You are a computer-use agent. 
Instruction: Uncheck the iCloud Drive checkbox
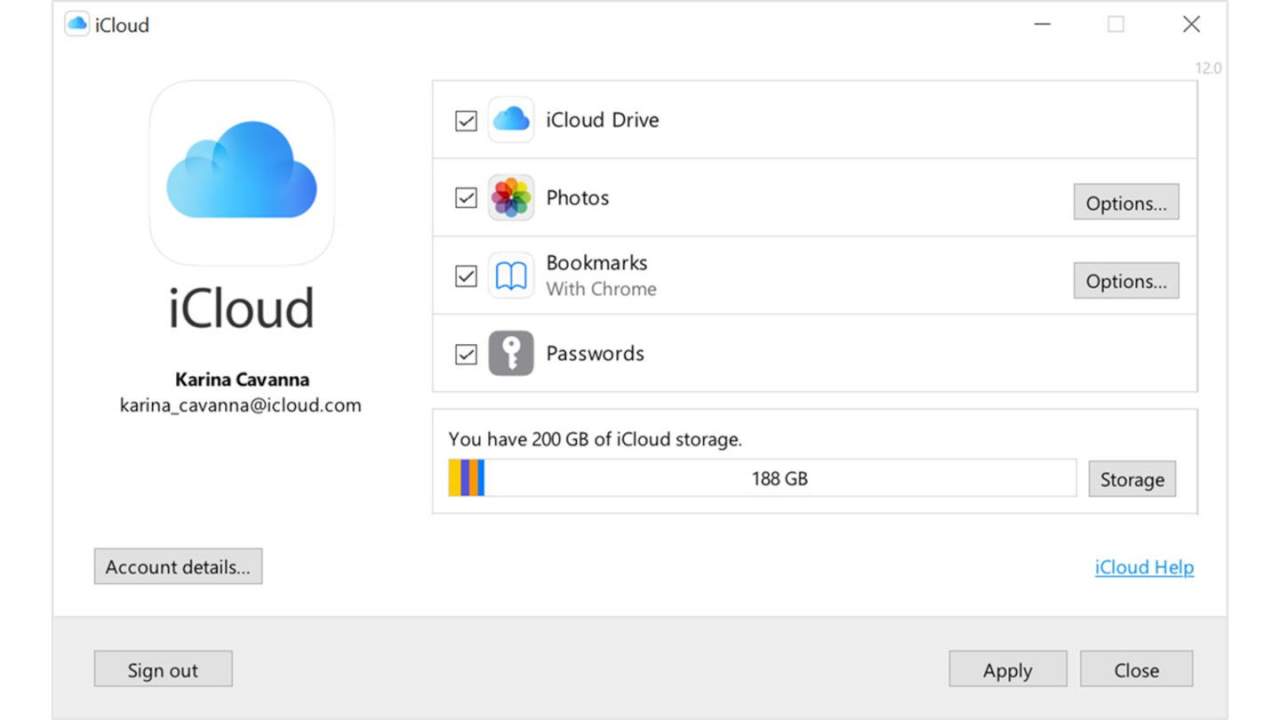466,120
